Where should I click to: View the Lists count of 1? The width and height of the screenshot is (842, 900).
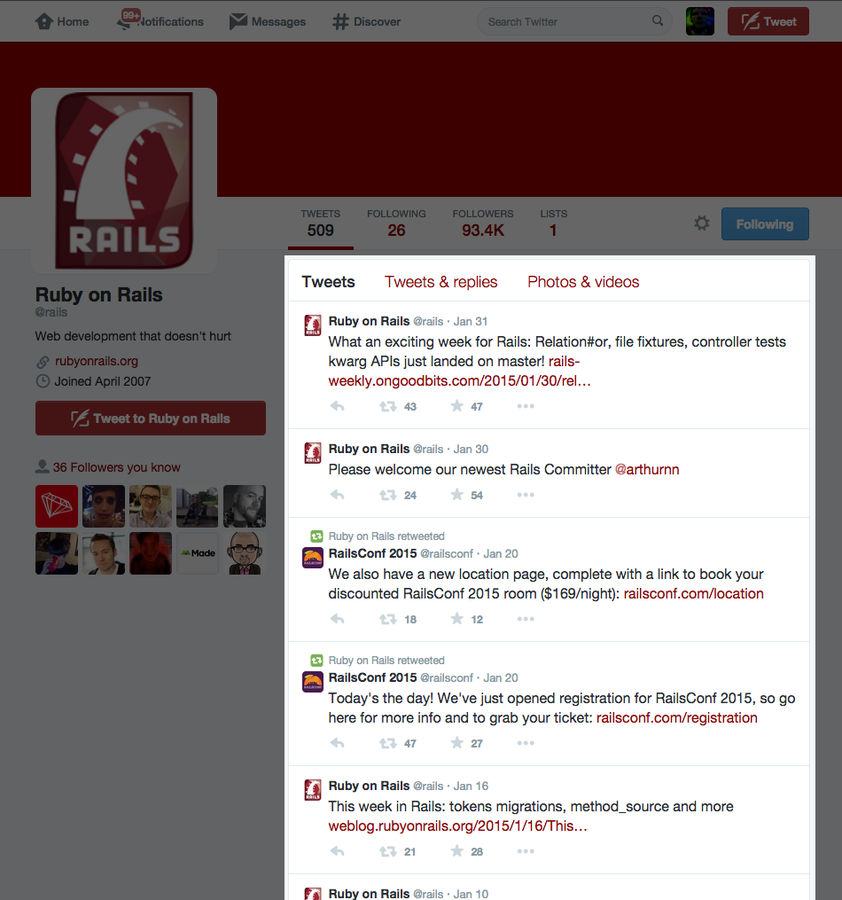(x=553, y=223)
